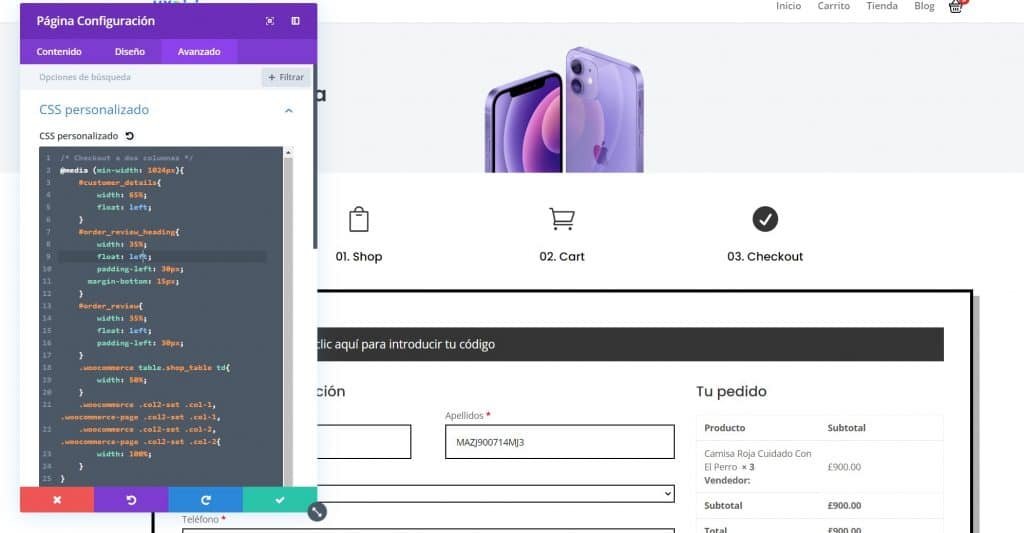Open the Filtrar options dropdown

pos(286,77)
